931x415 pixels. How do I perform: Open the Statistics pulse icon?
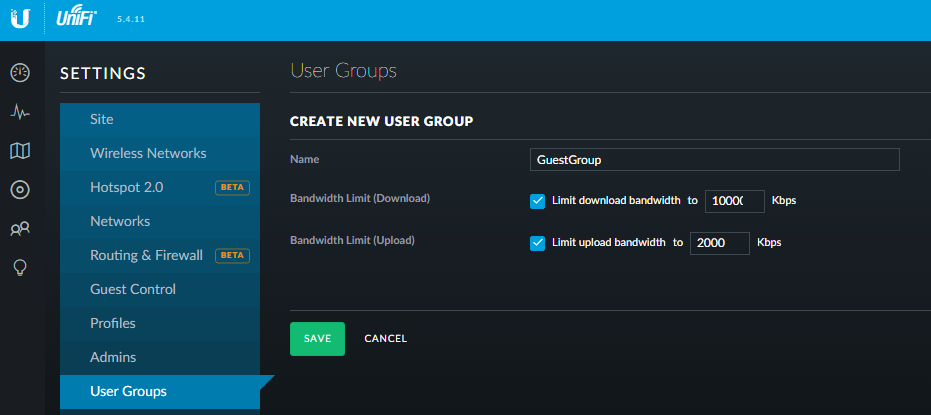(20, 112)
